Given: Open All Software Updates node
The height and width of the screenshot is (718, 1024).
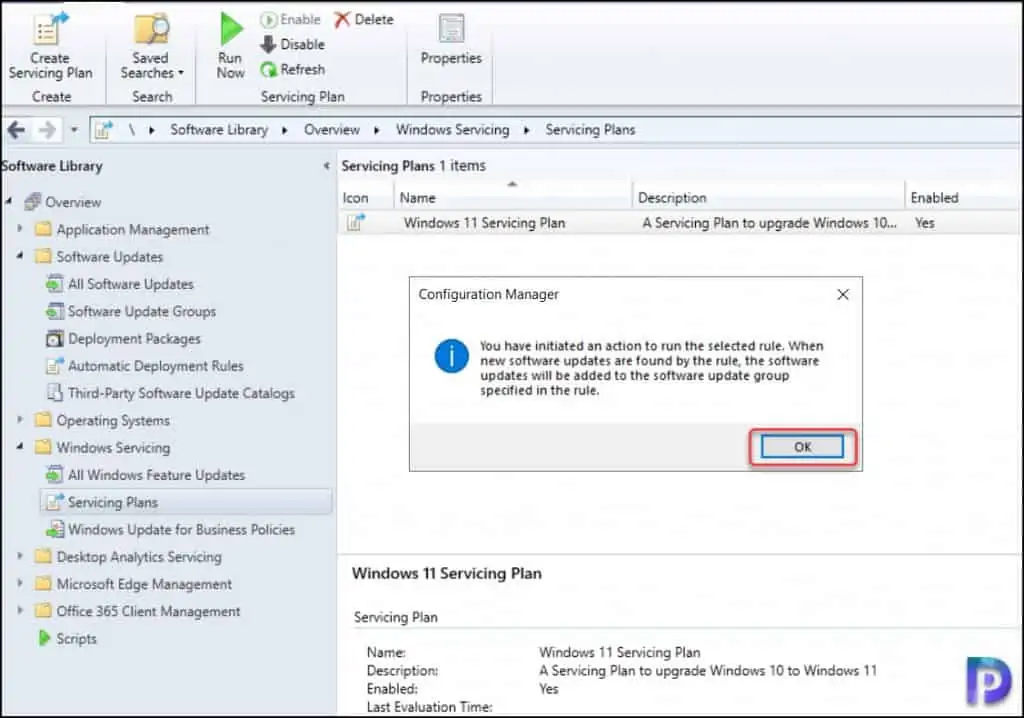Looking at the screenshot, I should [x=131, y=284].
